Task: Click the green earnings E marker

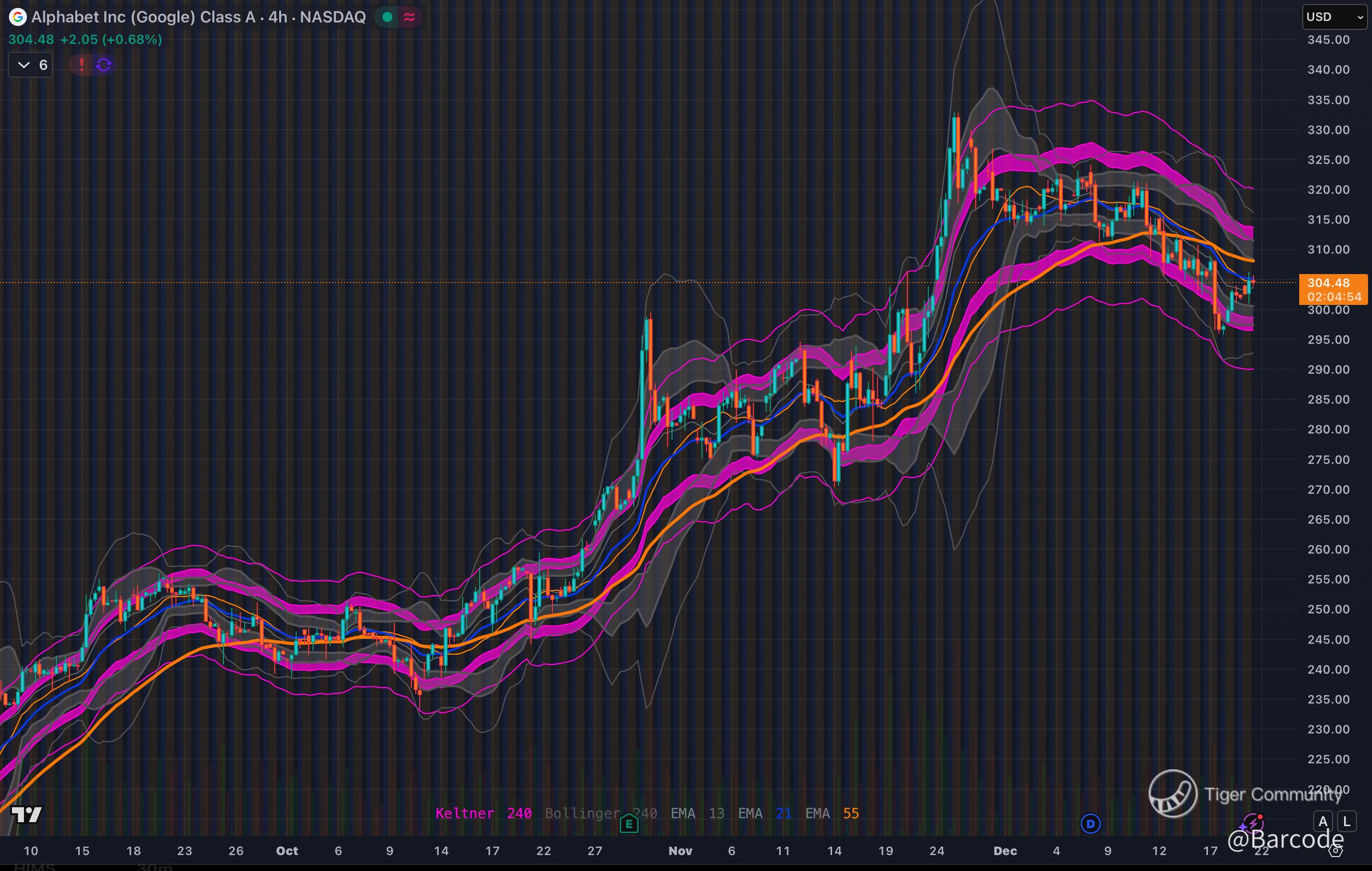Action: 629,823
